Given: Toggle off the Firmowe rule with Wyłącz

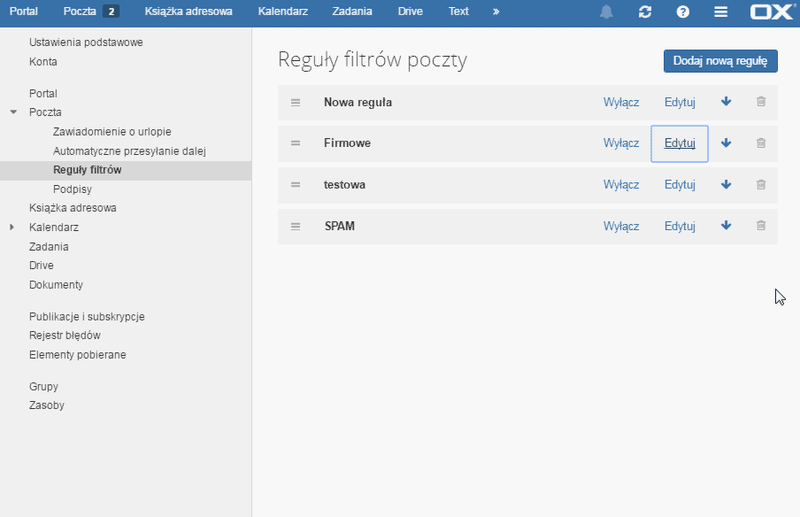Looking at the screenshot, I should coord(621,143).
